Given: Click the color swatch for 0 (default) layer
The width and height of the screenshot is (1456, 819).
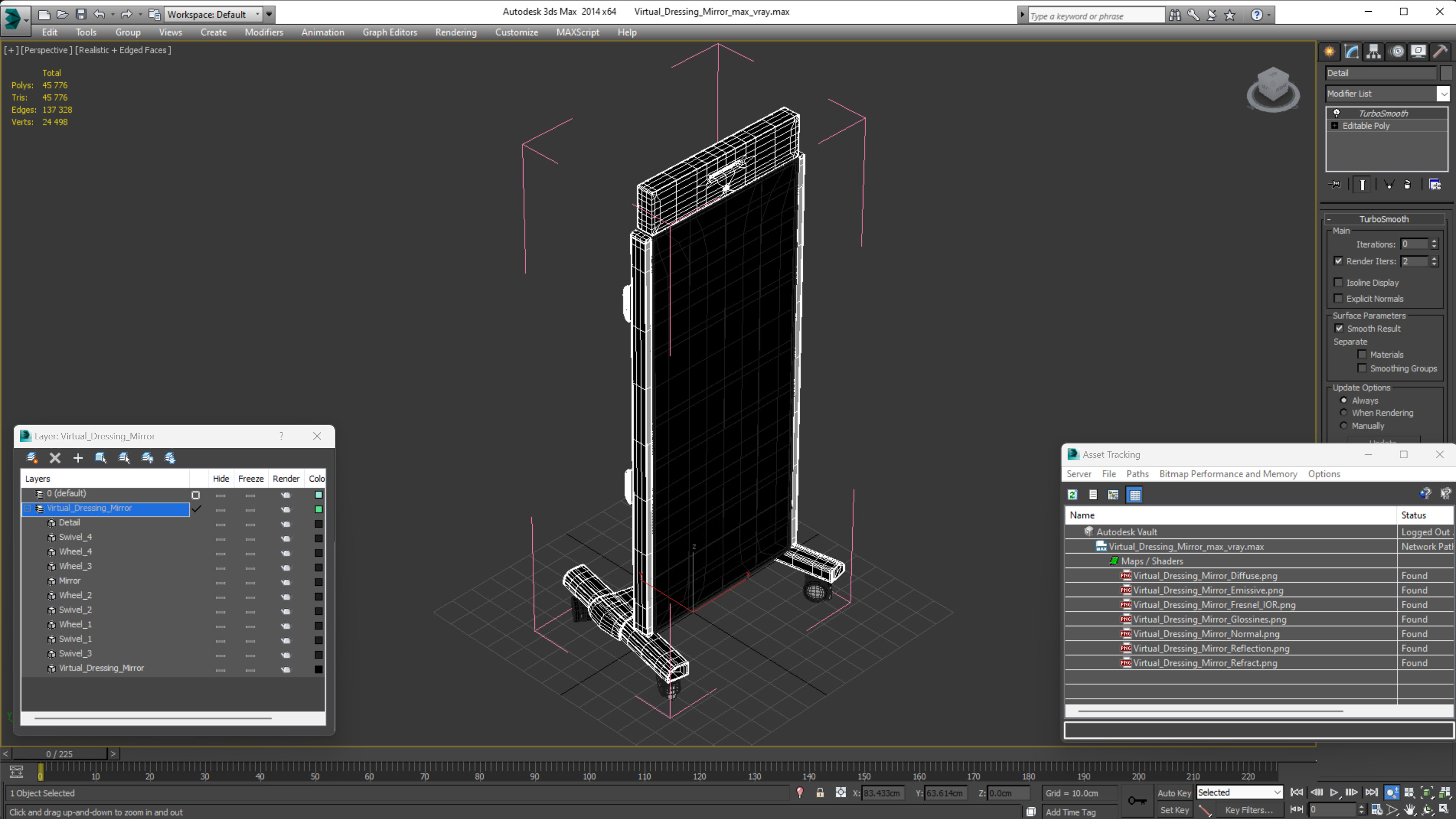Looking at the screenshot, I should (318, 494).
